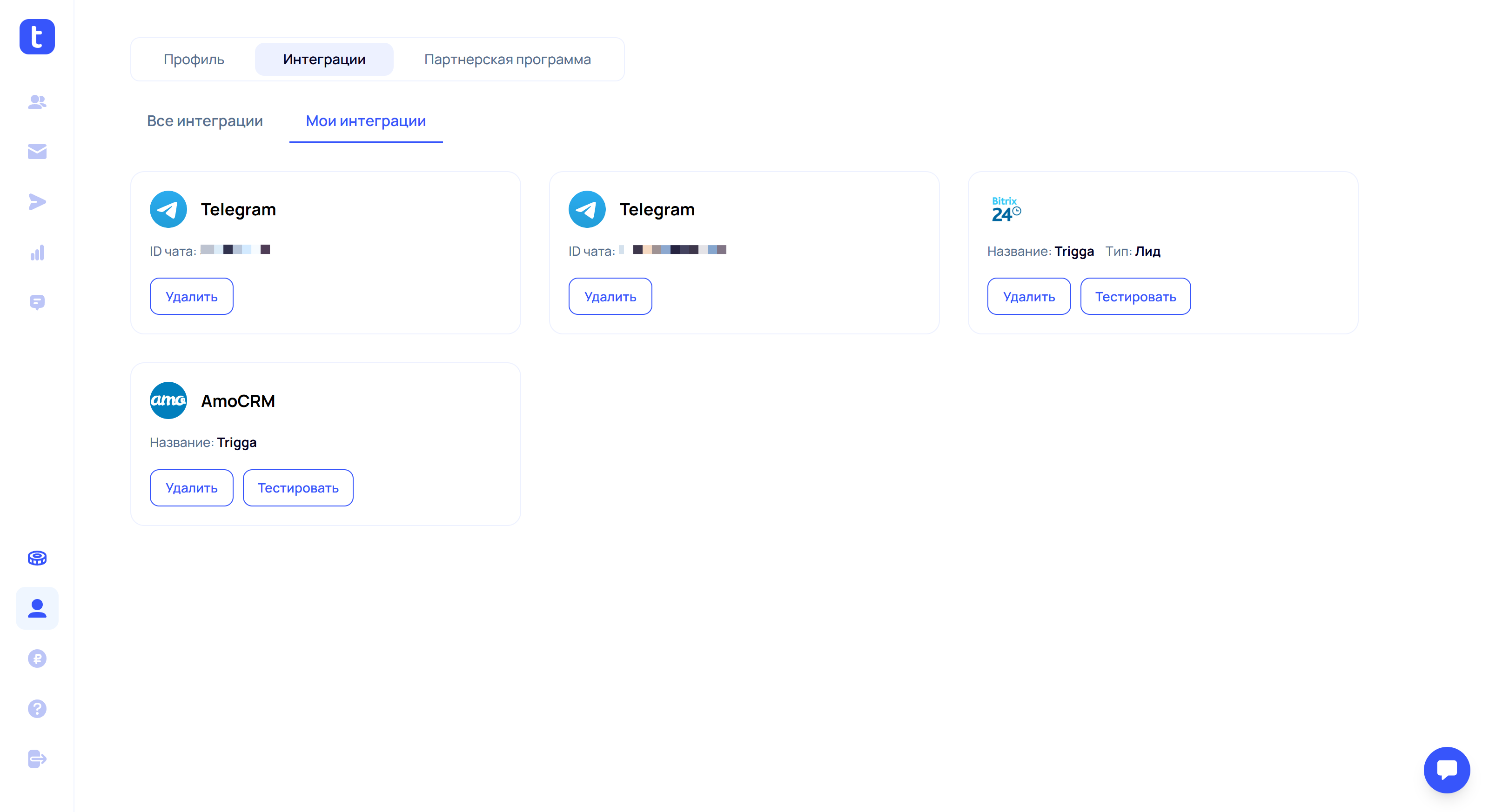Click Тестировать on AmoCRM card

pos(298,488)
